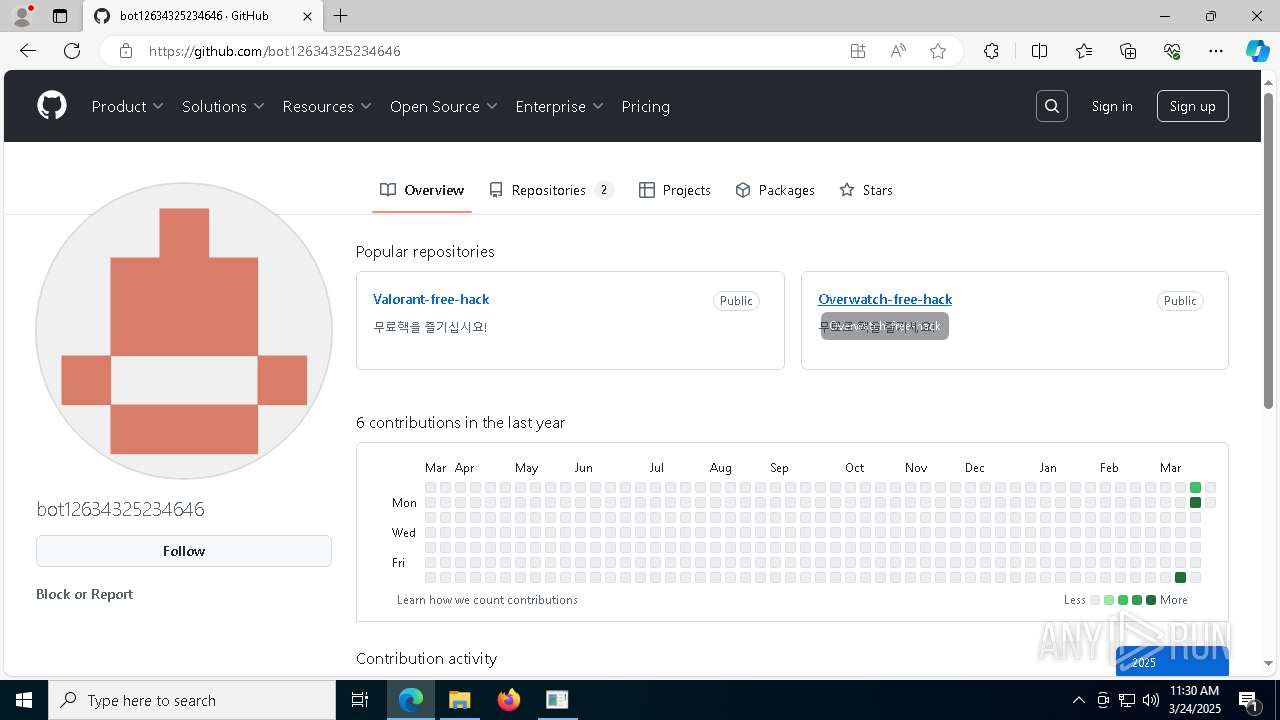Show hidden system tray icons

click(x=1078, y=700)
